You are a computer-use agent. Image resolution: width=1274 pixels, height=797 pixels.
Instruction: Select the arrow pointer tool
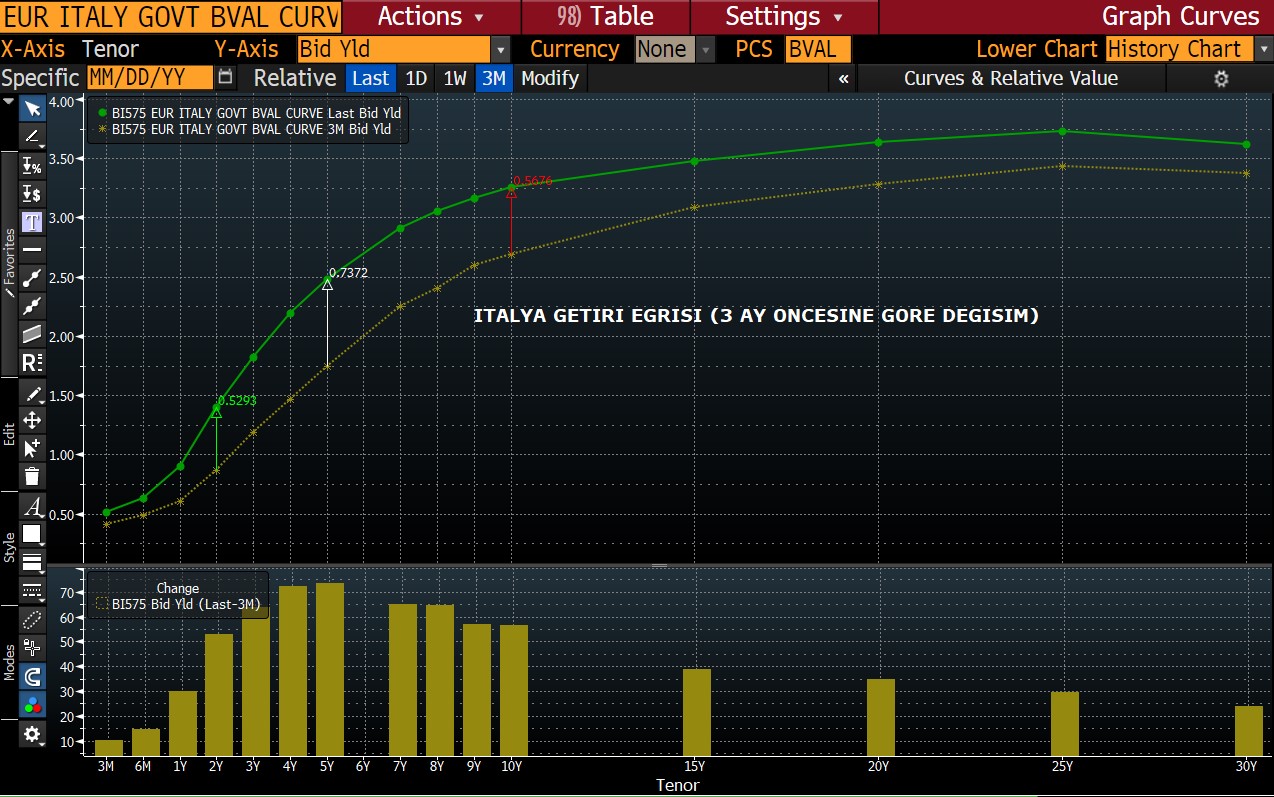32,109
